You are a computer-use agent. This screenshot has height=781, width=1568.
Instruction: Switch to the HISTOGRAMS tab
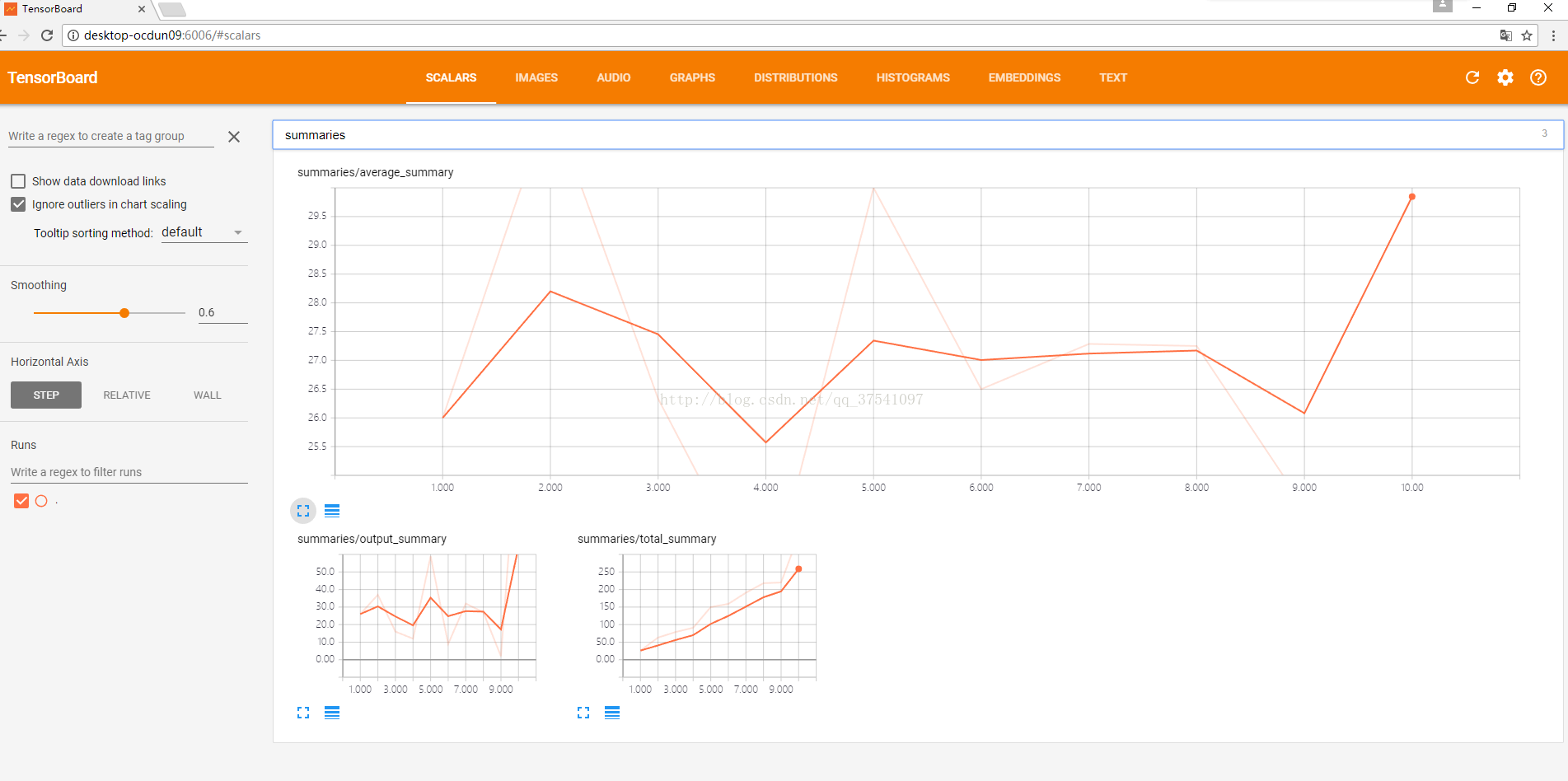(912, 77)
